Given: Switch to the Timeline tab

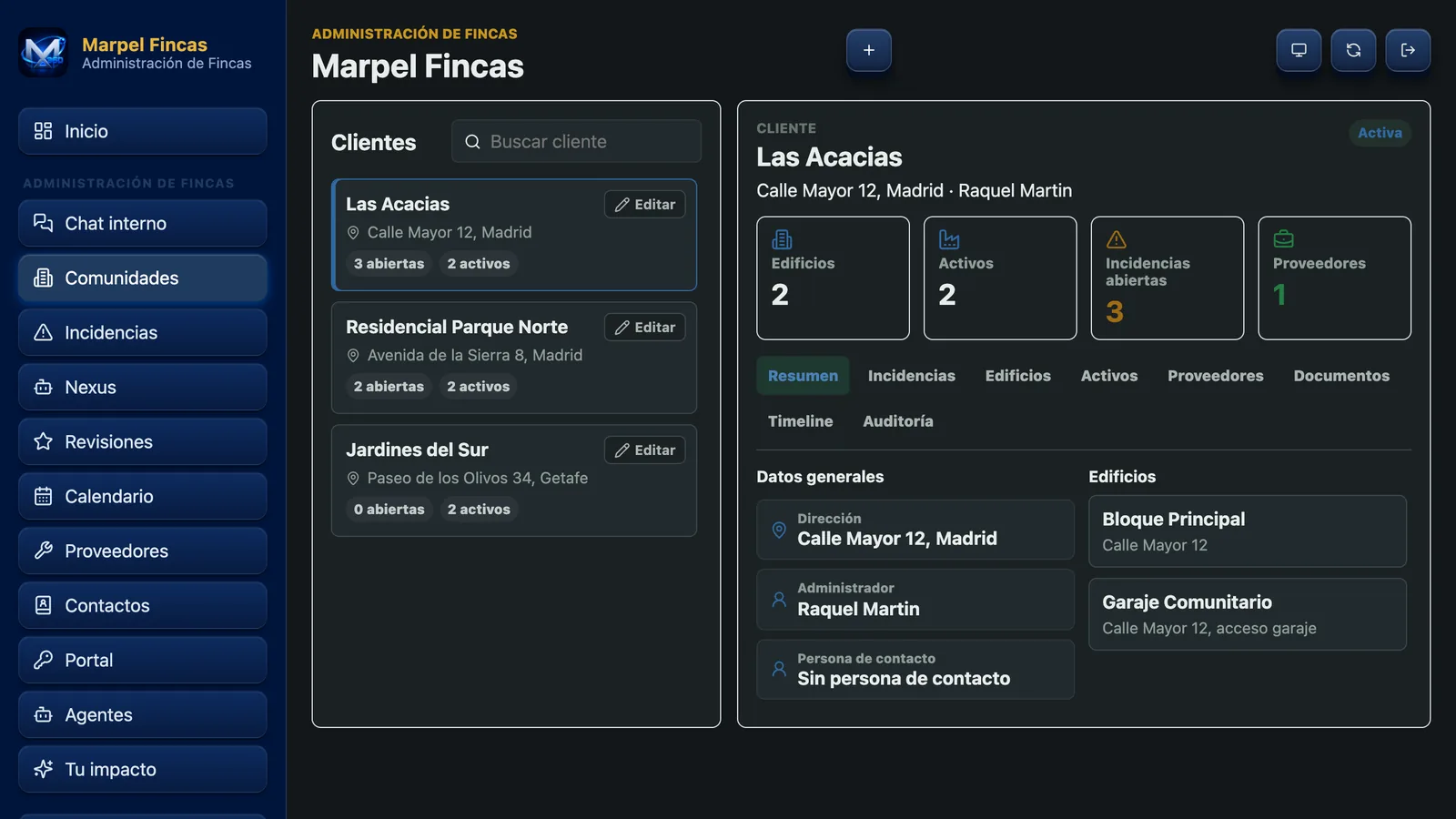Looking at the screenshot, I should click(x=800, y=421).
